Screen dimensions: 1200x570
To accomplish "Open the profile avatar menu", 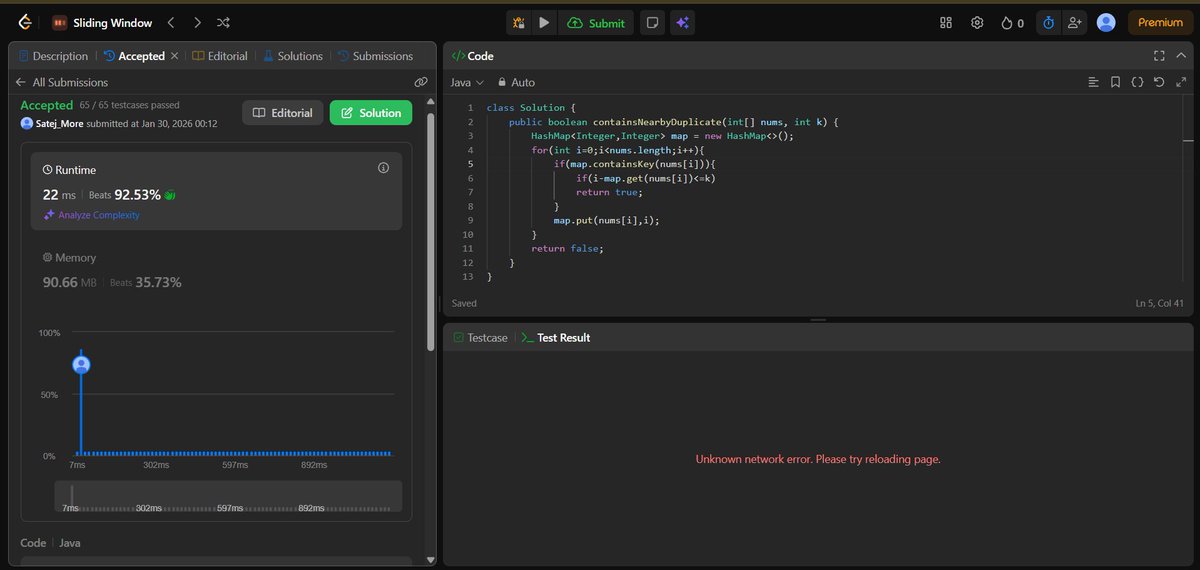I will click(x=1106, y=22).
